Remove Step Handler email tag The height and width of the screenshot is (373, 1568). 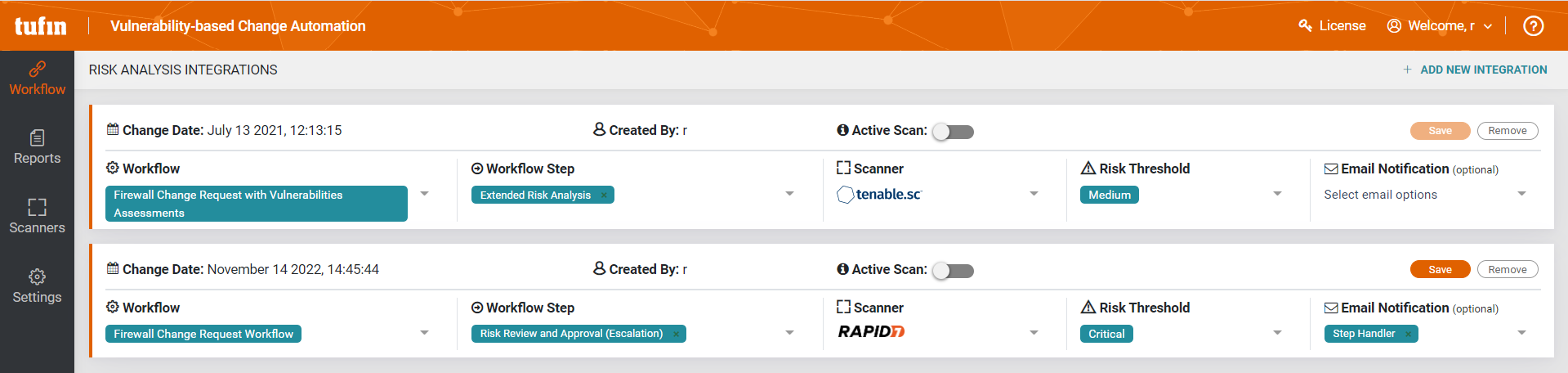click(x=1408, y=334)
